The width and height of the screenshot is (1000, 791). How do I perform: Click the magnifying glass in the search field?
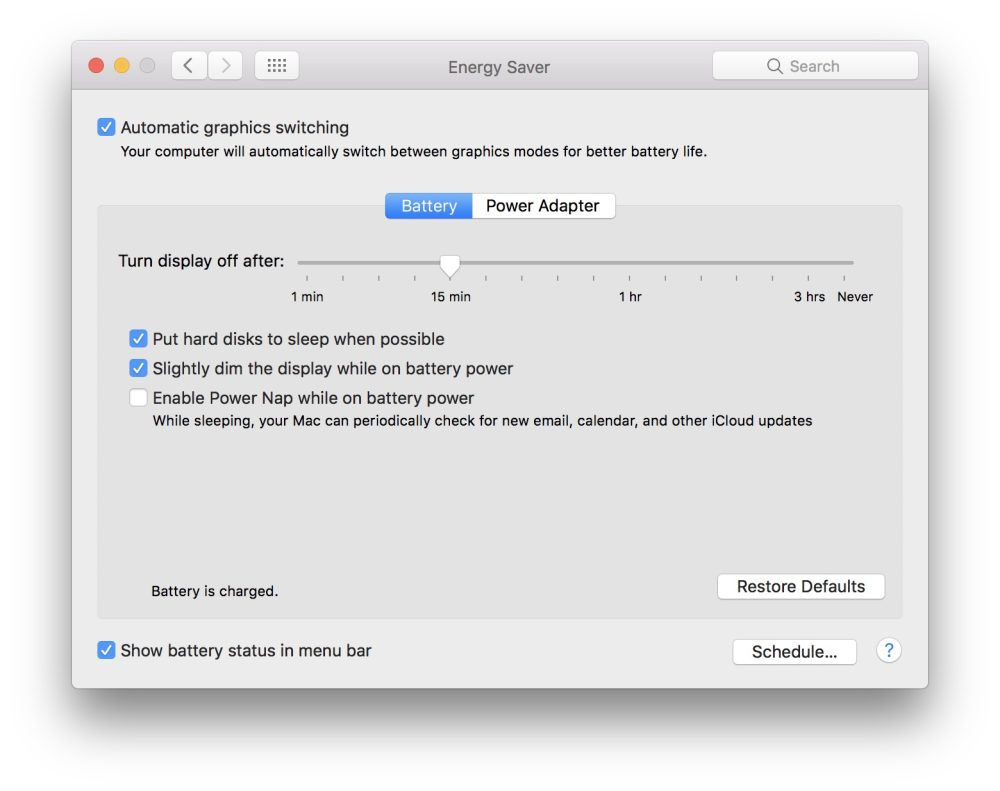coord(775,65)
